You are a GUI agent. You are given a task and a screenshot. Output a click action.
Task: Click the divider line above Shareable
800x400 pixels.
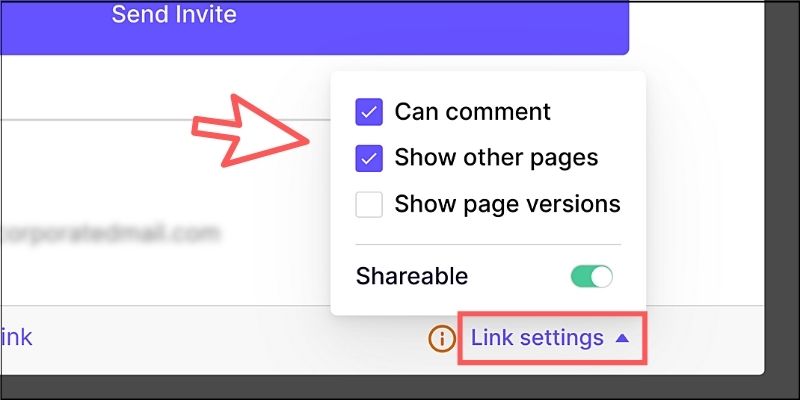point(488,245)
